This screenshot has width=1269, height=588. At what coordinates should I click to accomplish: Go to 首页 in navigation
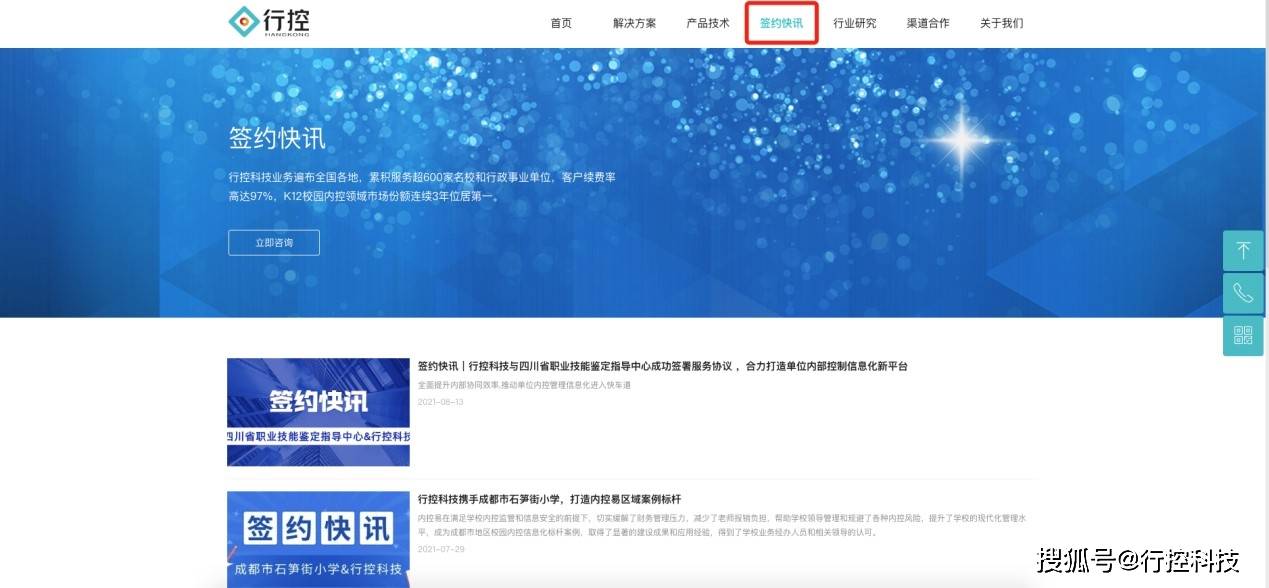point(561,23)
